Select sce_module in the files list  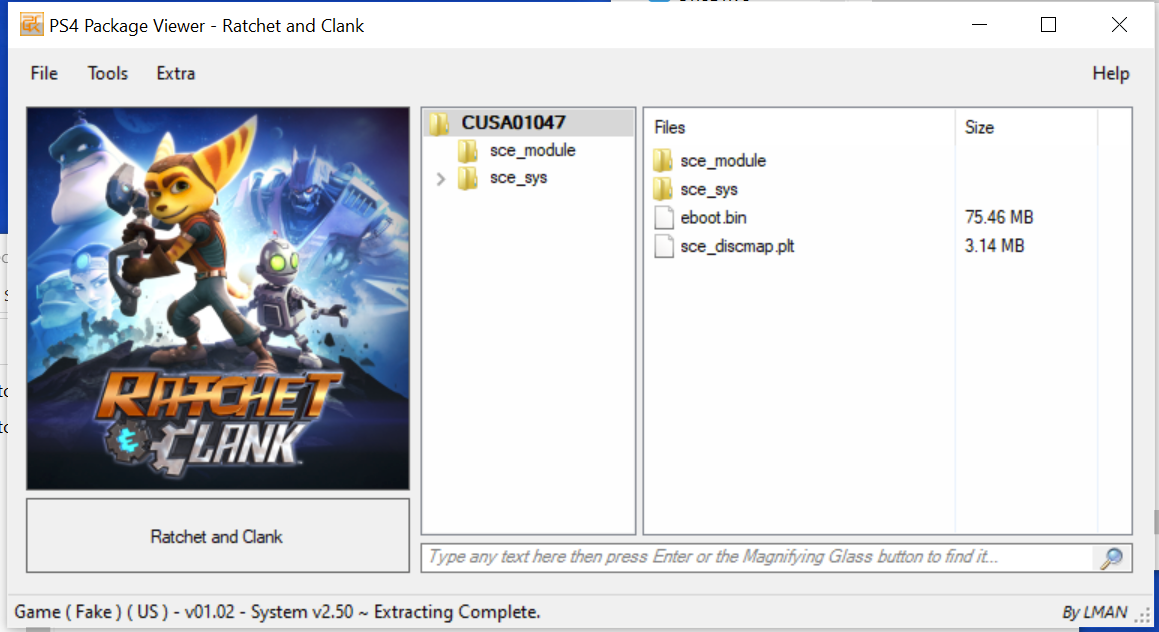(x=723, y=160)
